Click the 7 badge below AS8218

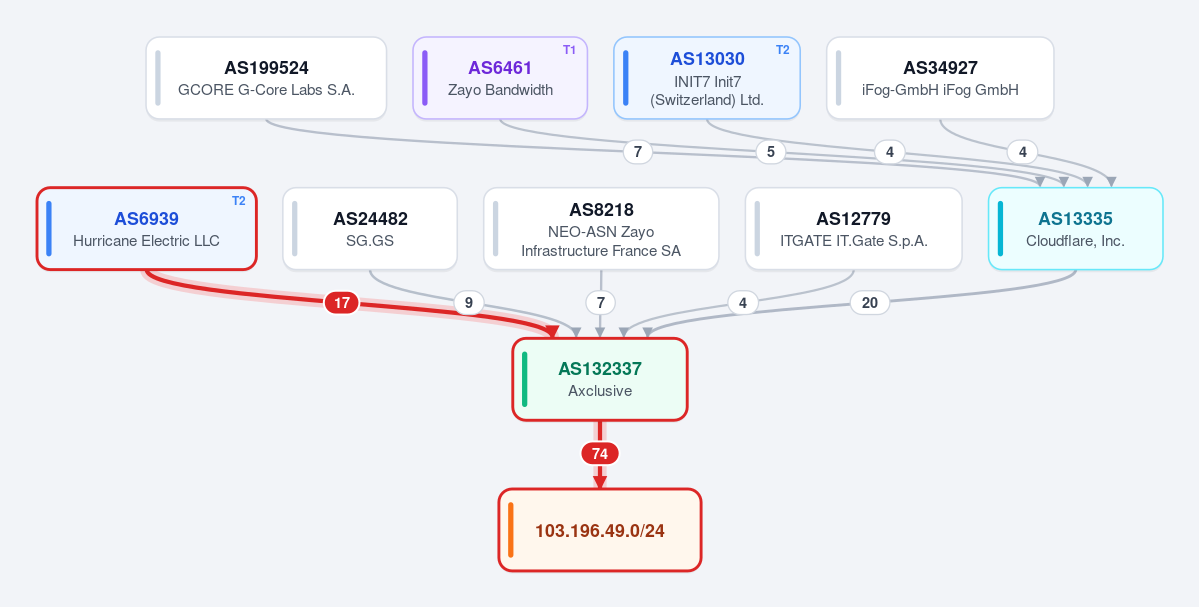pos(600,303)
